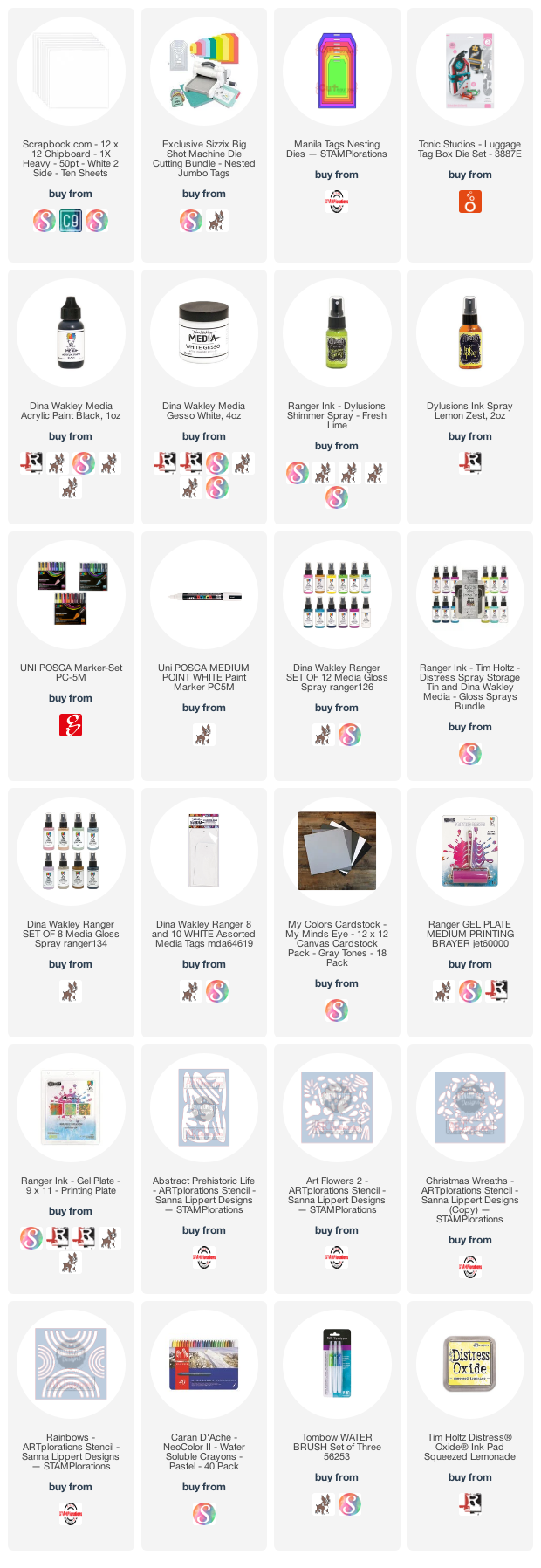This screenshot has height=1568, width=541.
Task: Click STAMPlorations icon under Christmas Wreaths stencil
Action: pos(470,1267)
